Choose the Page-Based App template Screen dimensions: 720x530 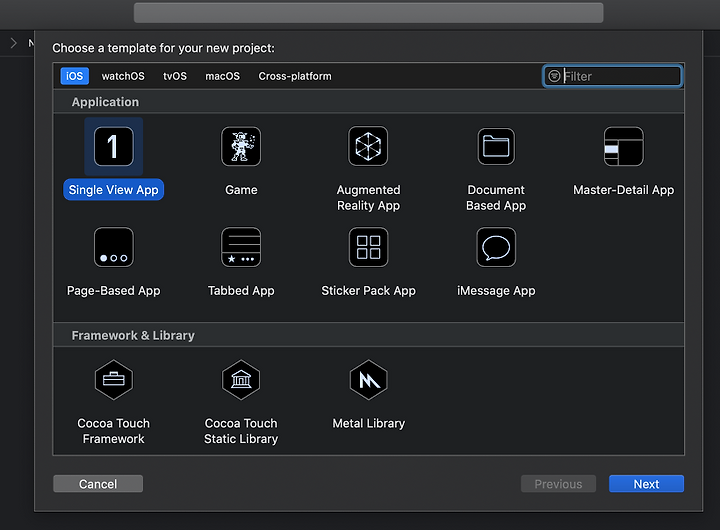pos(113,248)
